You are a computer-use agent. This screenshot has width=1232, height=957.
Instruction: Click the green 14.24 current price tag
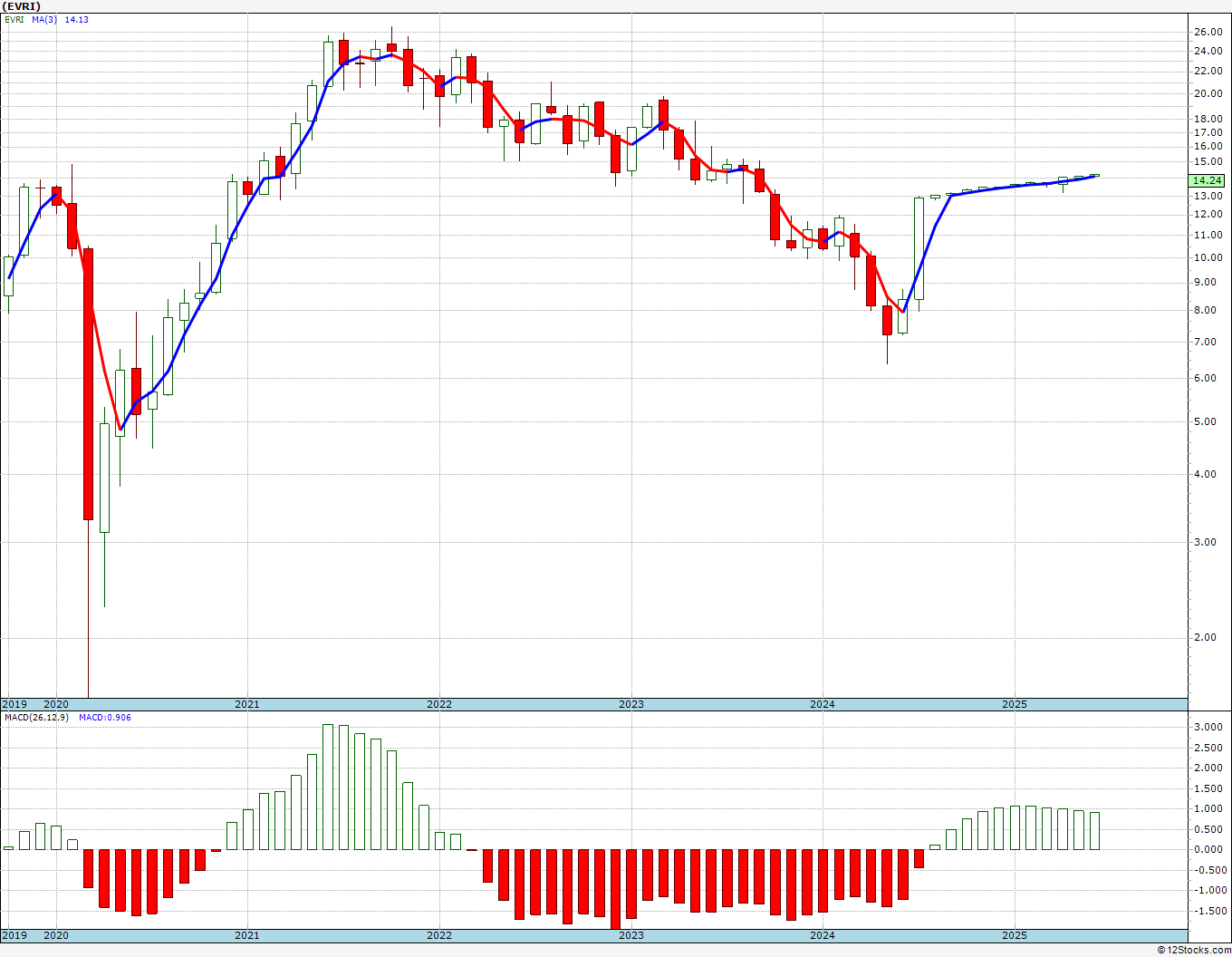tap(1208, 180)
